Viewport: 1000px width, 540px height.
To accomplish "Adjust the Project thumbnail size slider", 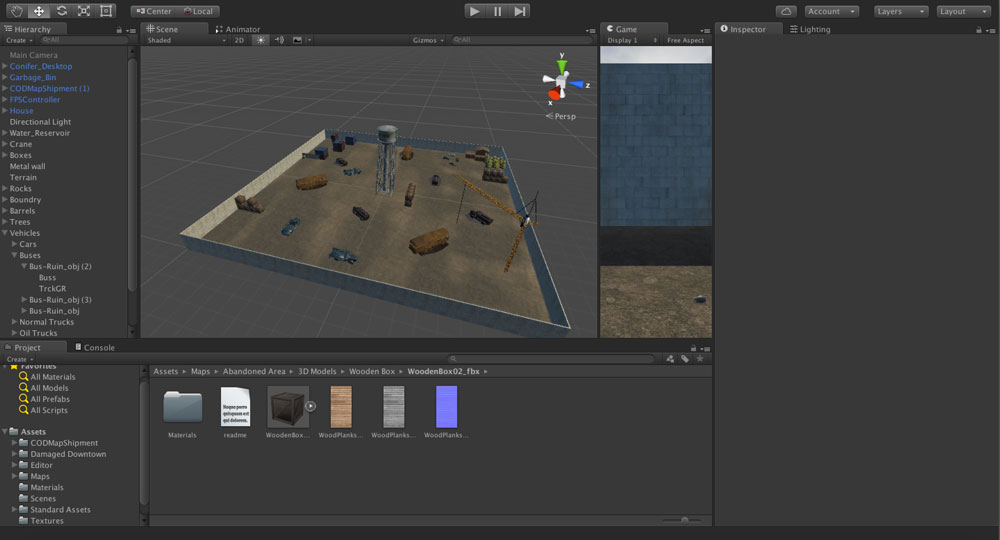I will click(x=684, y=520).
